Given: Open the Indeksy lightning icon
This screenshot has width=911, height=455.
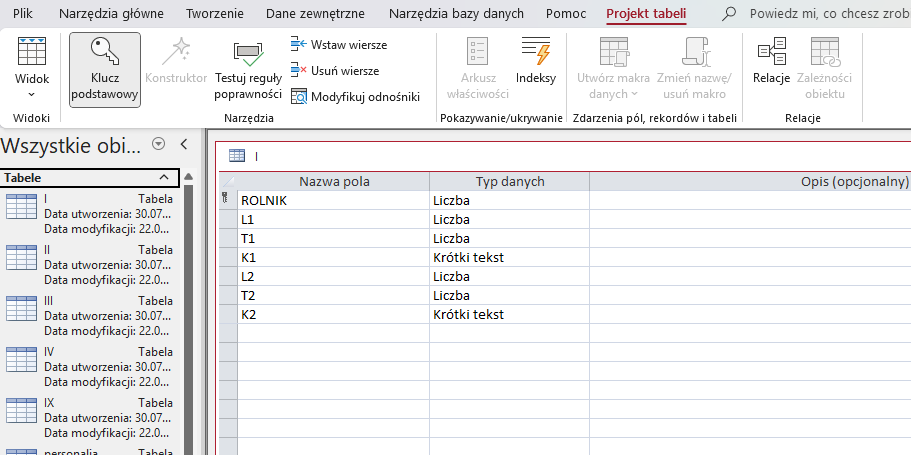Looking at the screenshot, I should click(x=536, y=54).
